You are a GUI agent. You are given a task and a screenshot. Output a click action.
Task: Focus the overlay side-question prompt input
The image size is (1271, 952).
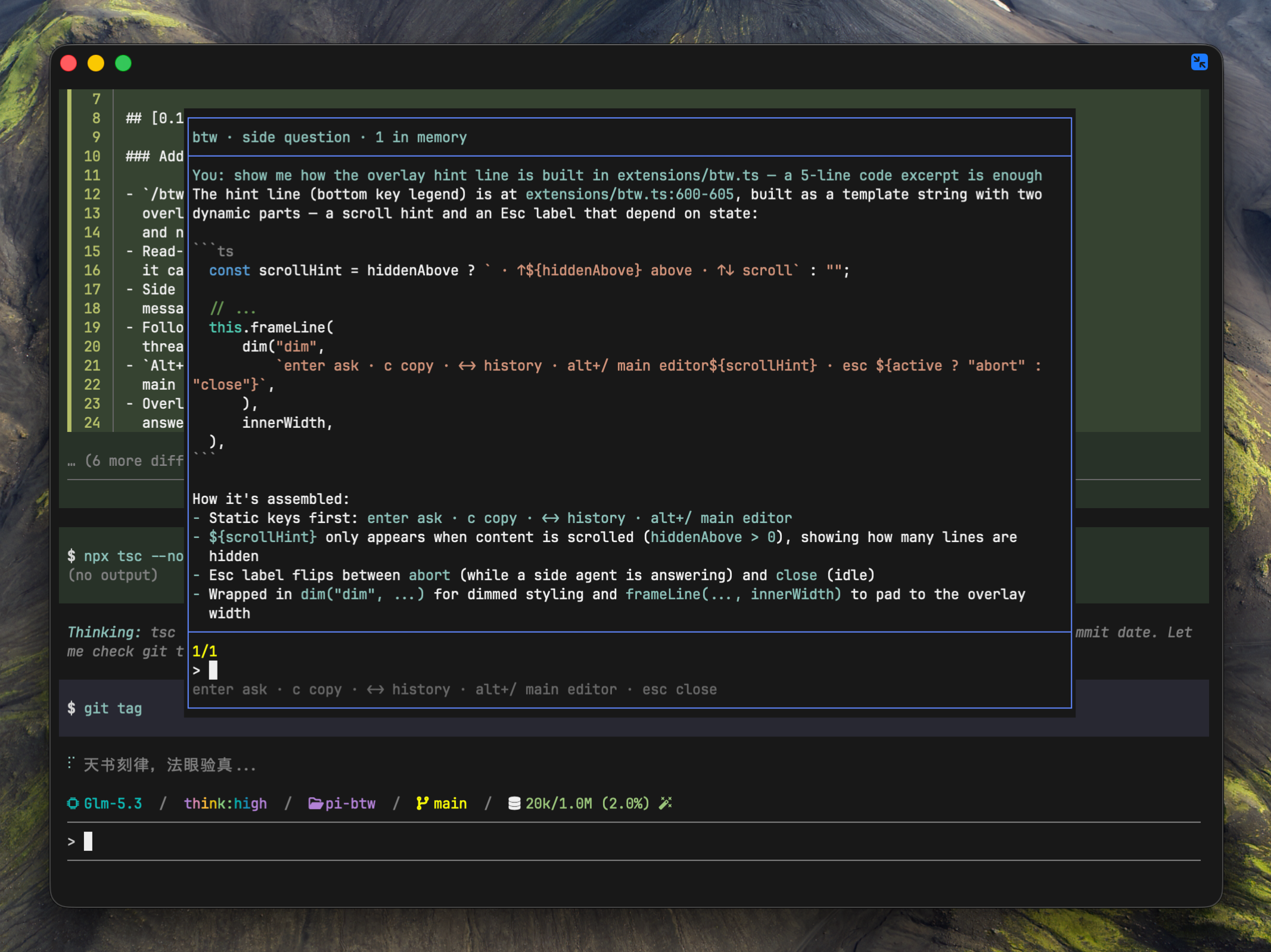pyautogui.click(x=630, y=670)
